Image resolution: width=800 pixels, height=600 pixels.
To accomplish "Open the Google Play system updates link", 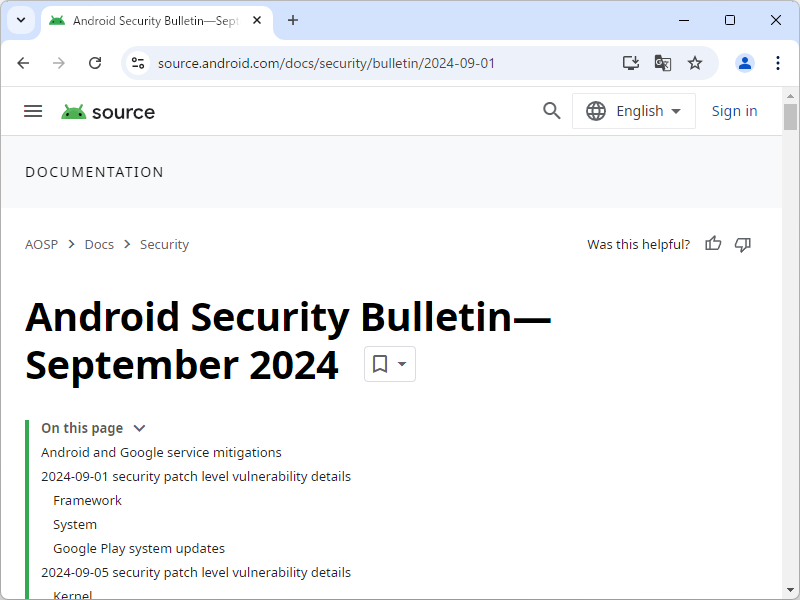I will (x=138, y=548).
